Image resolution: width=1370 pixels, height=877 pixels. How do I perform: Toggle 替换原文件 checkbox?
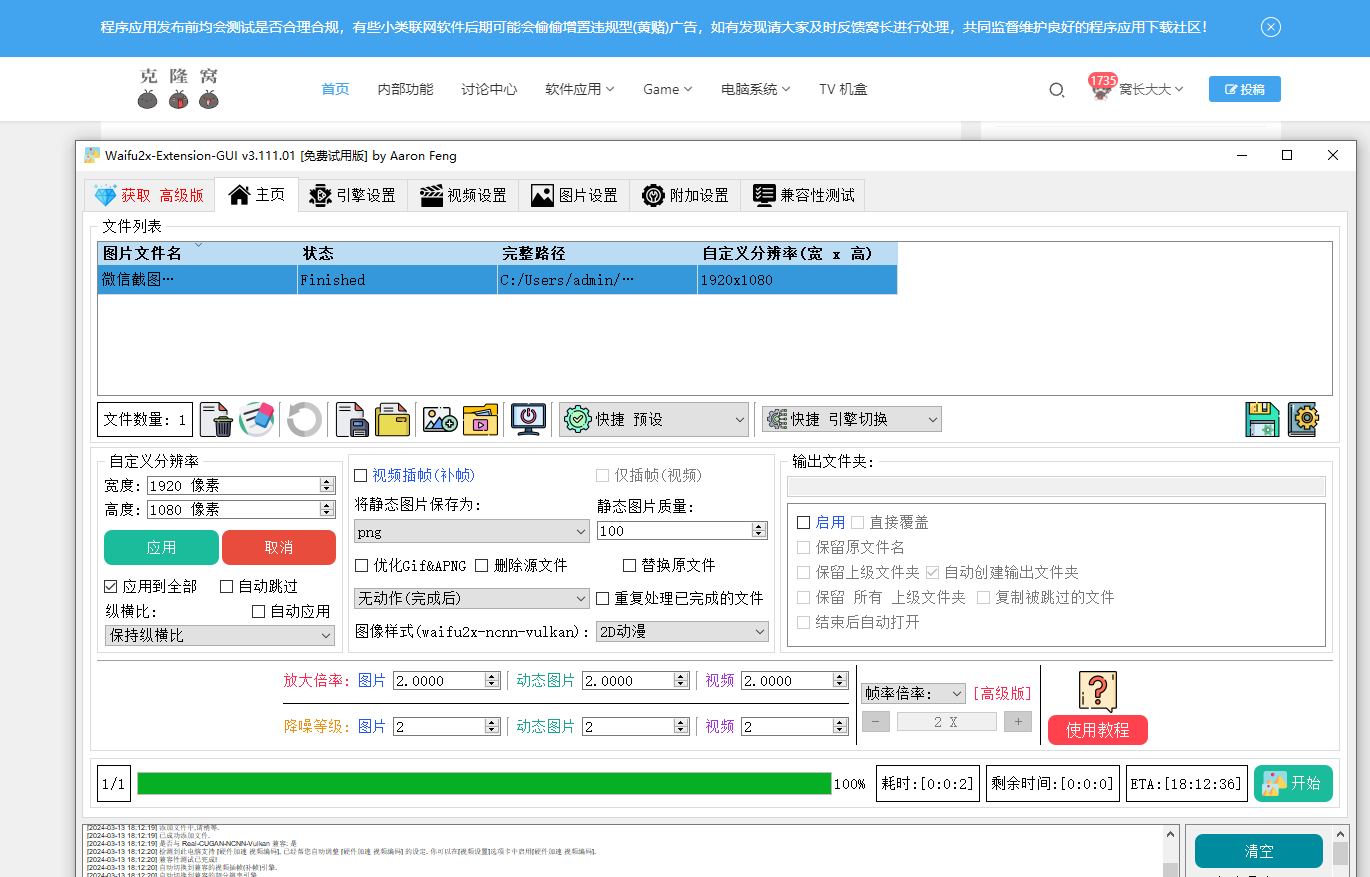pos(629,566)
